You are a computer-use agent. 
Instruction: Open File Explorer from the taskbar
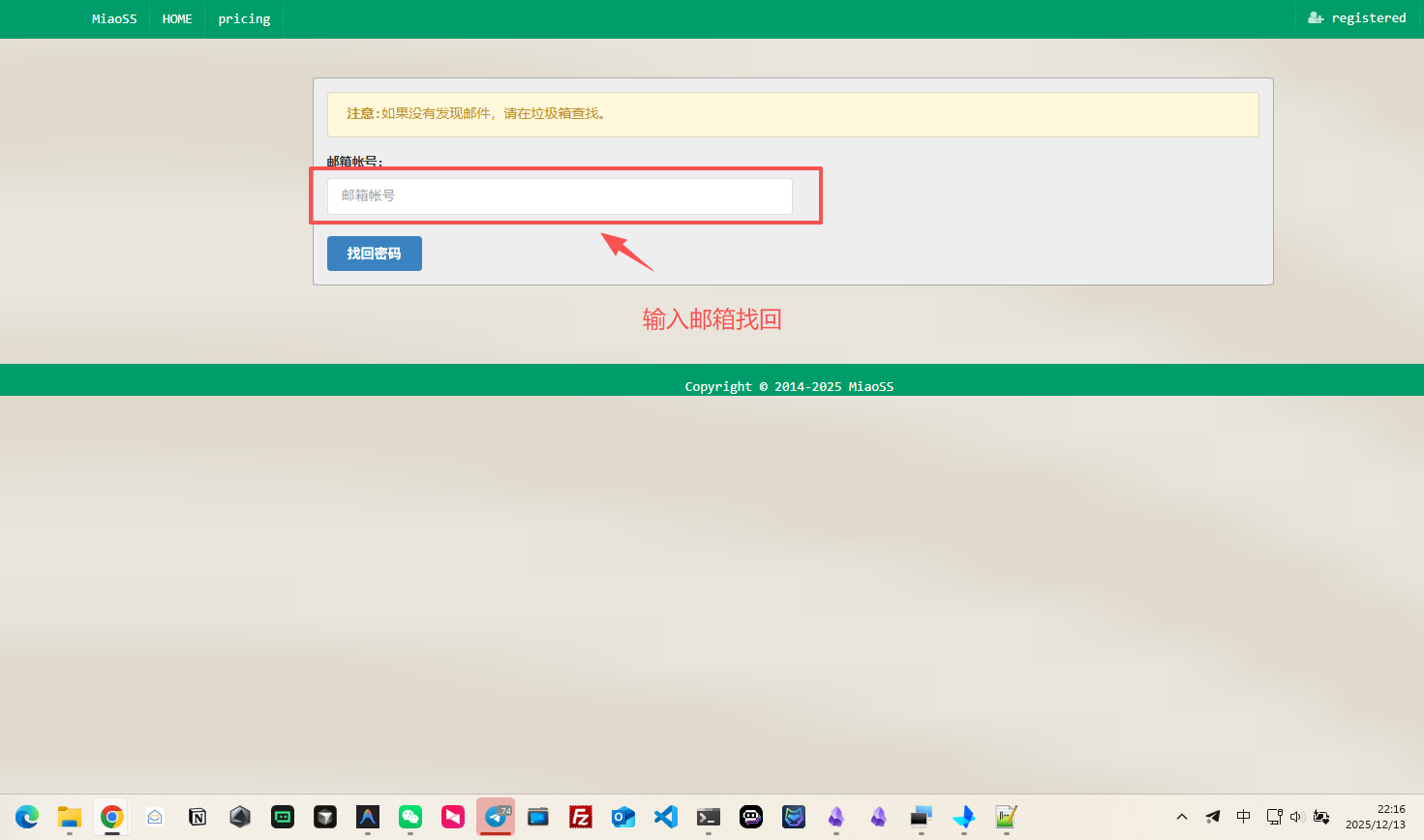click(70, 817)
